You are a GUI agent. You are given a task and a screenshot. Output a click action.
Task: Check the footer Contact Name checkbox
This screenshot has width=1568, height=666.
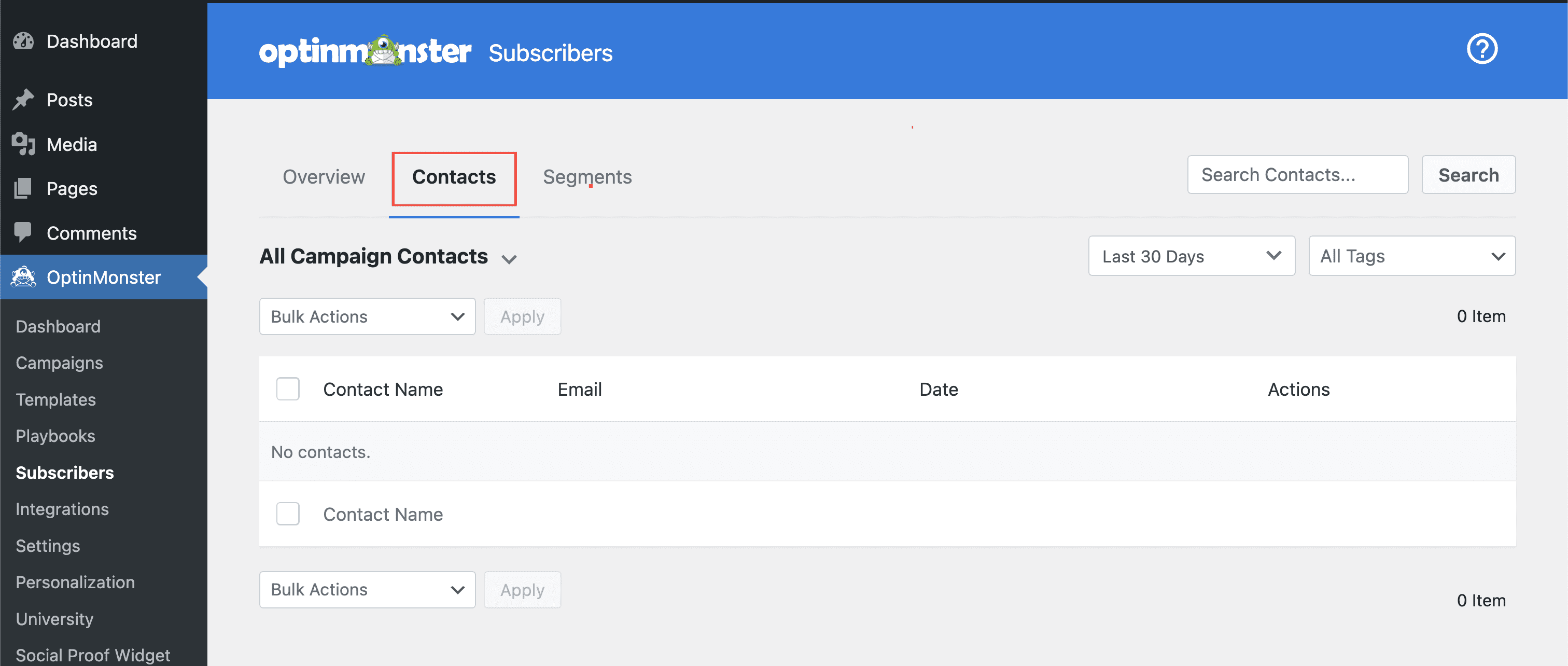point(287,514)
